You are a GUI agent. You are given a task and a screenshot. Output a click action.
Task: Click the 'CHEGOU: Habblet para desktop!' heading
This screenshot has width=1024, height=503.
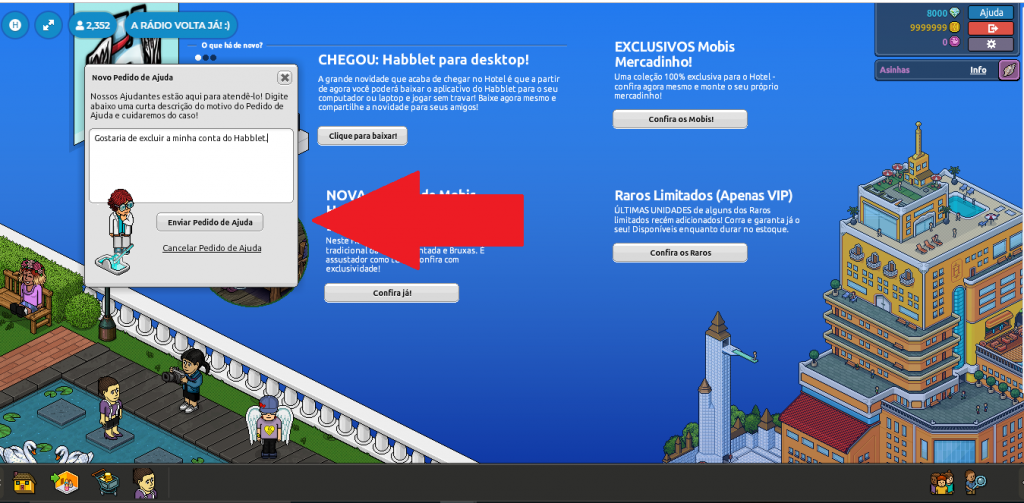coord(424,60)
